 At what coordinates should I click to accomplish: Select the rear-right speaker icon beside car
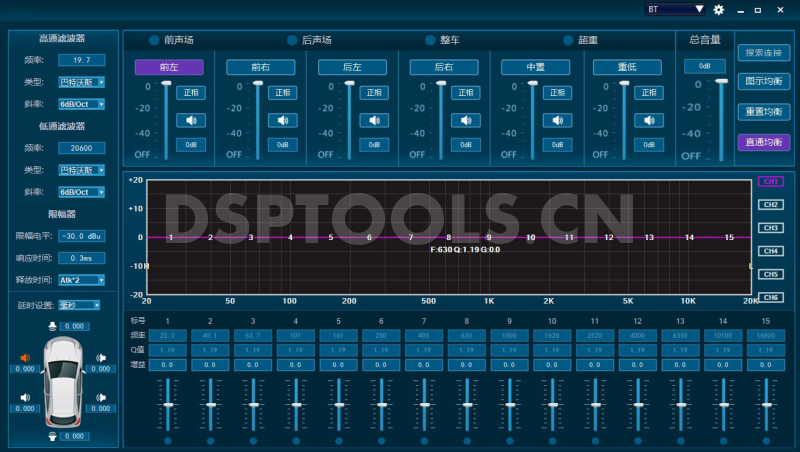(x=101, y=397)
